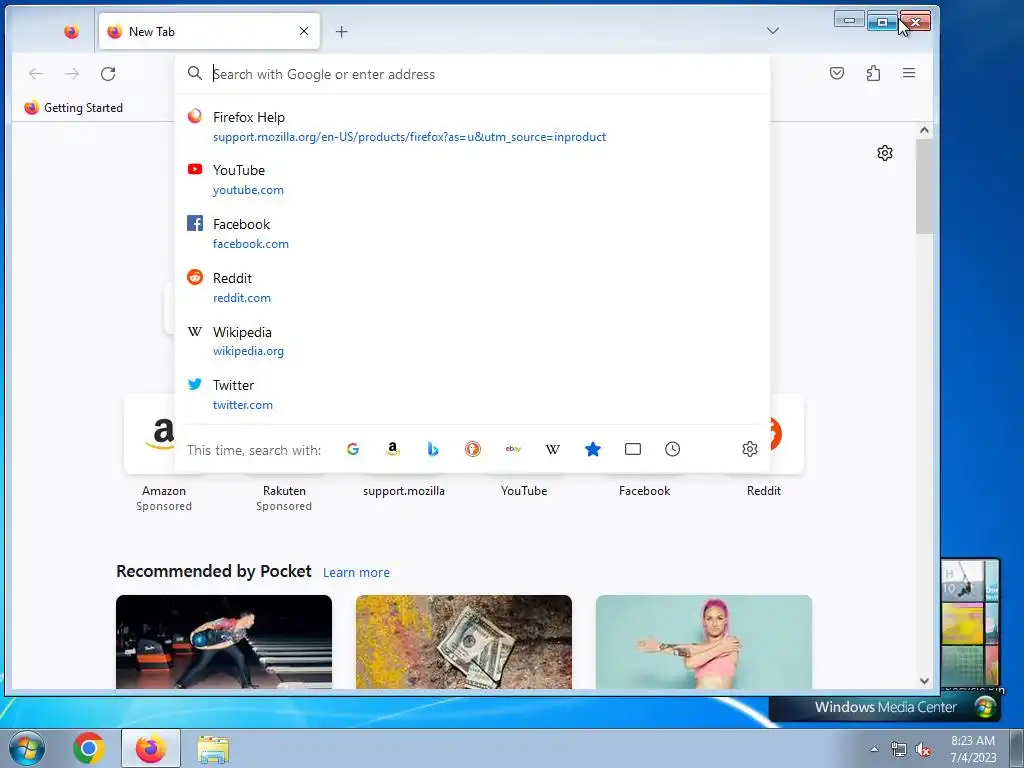Open the Getting Started bookmark

(x=73, y=108)
